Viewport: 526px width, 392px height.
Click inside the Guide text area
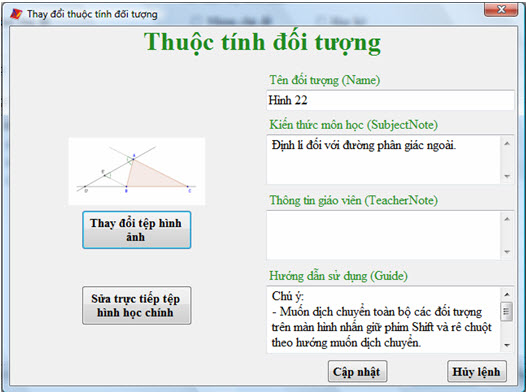[x=384, y=320]
